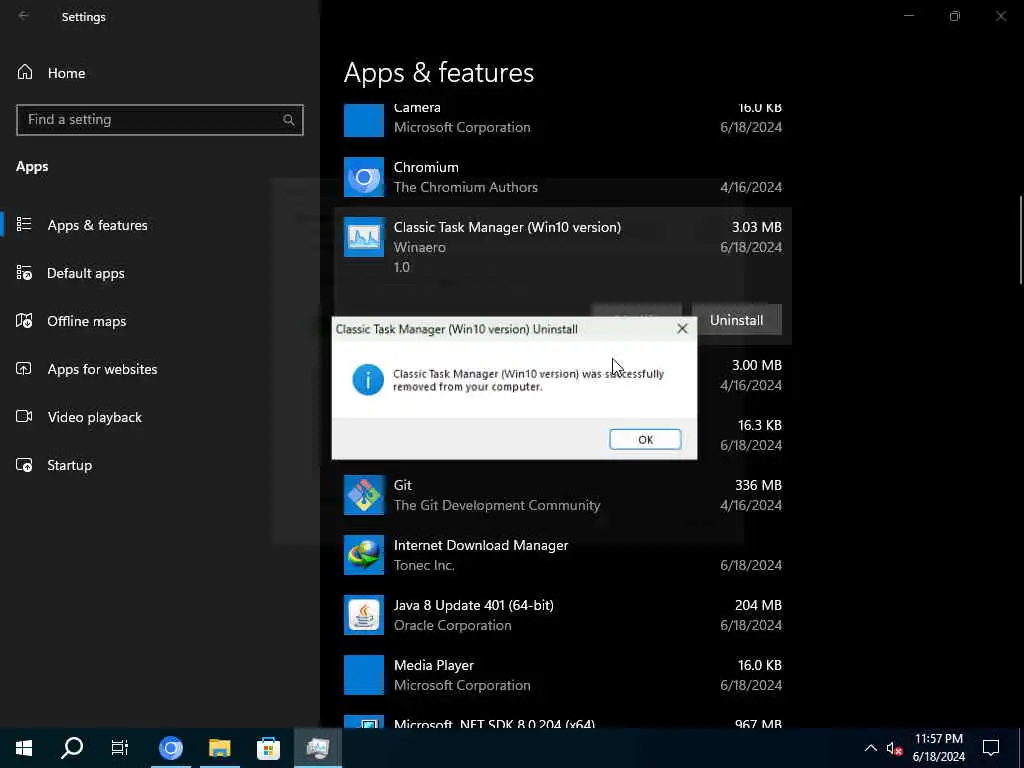Click the Startup sidebar icon

click(x=24, y=464)
